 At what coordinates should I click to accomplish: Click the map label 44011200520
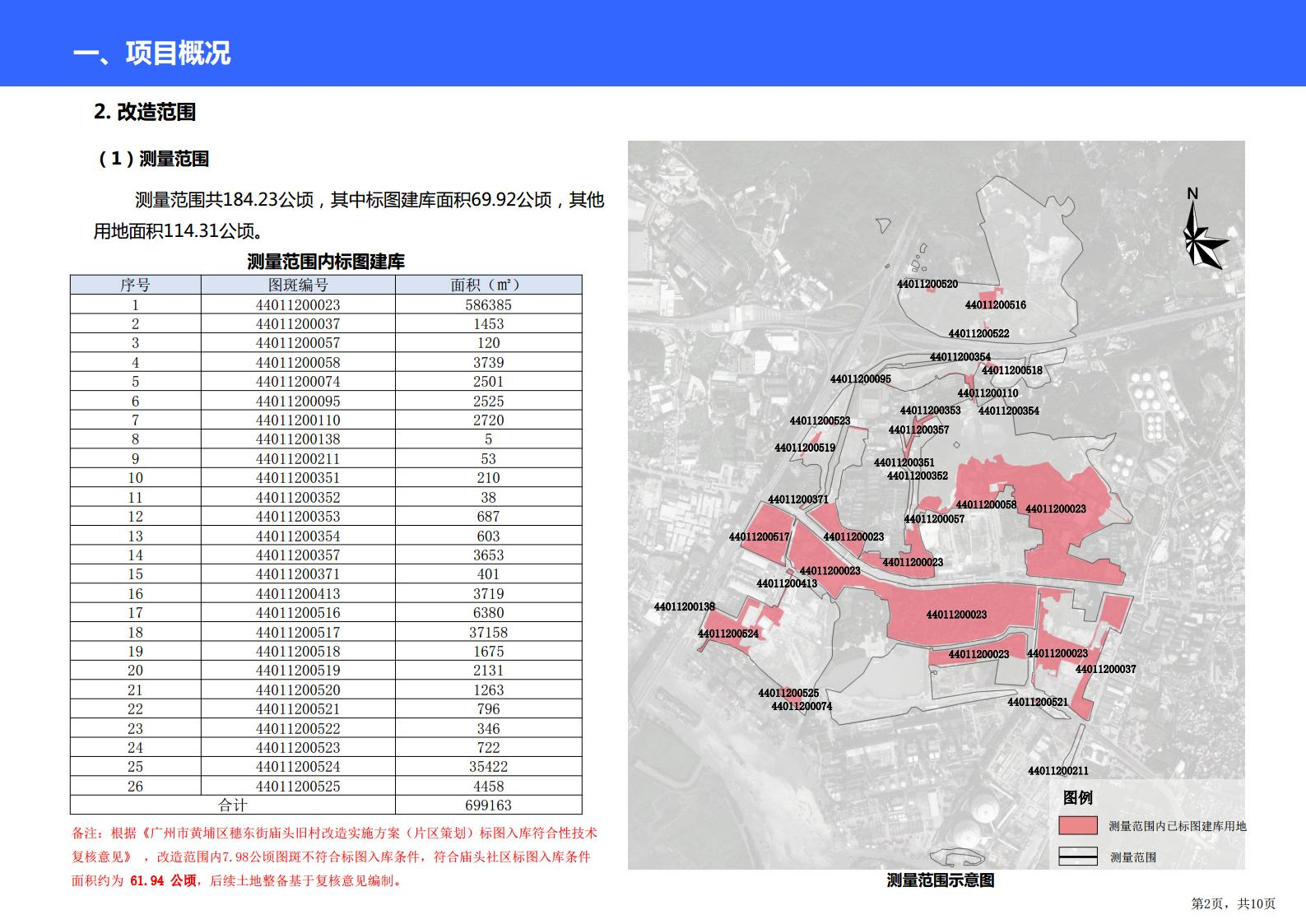click(927, 284)
